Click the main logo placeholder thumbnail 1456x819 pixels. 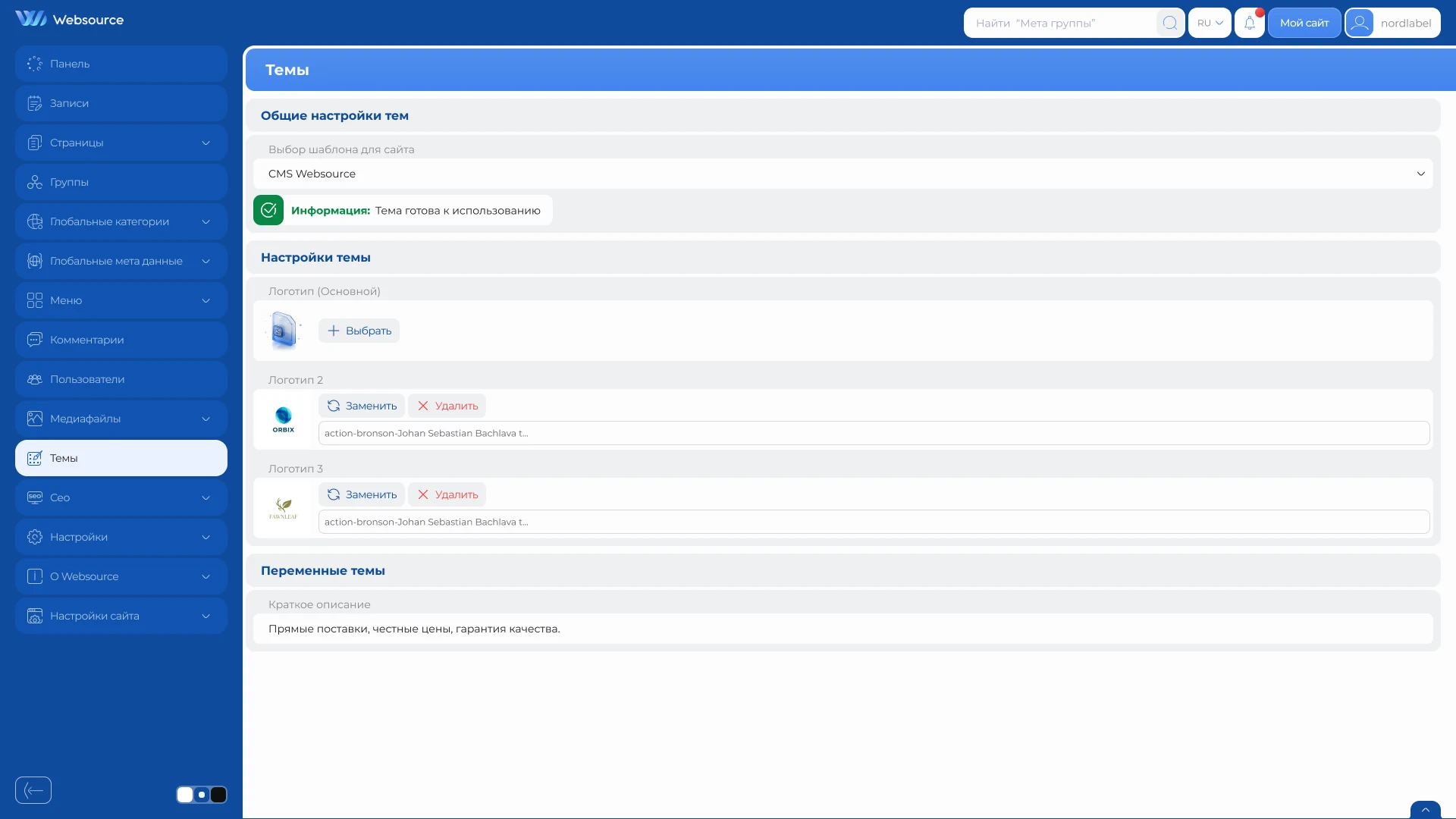coord(284,331)
